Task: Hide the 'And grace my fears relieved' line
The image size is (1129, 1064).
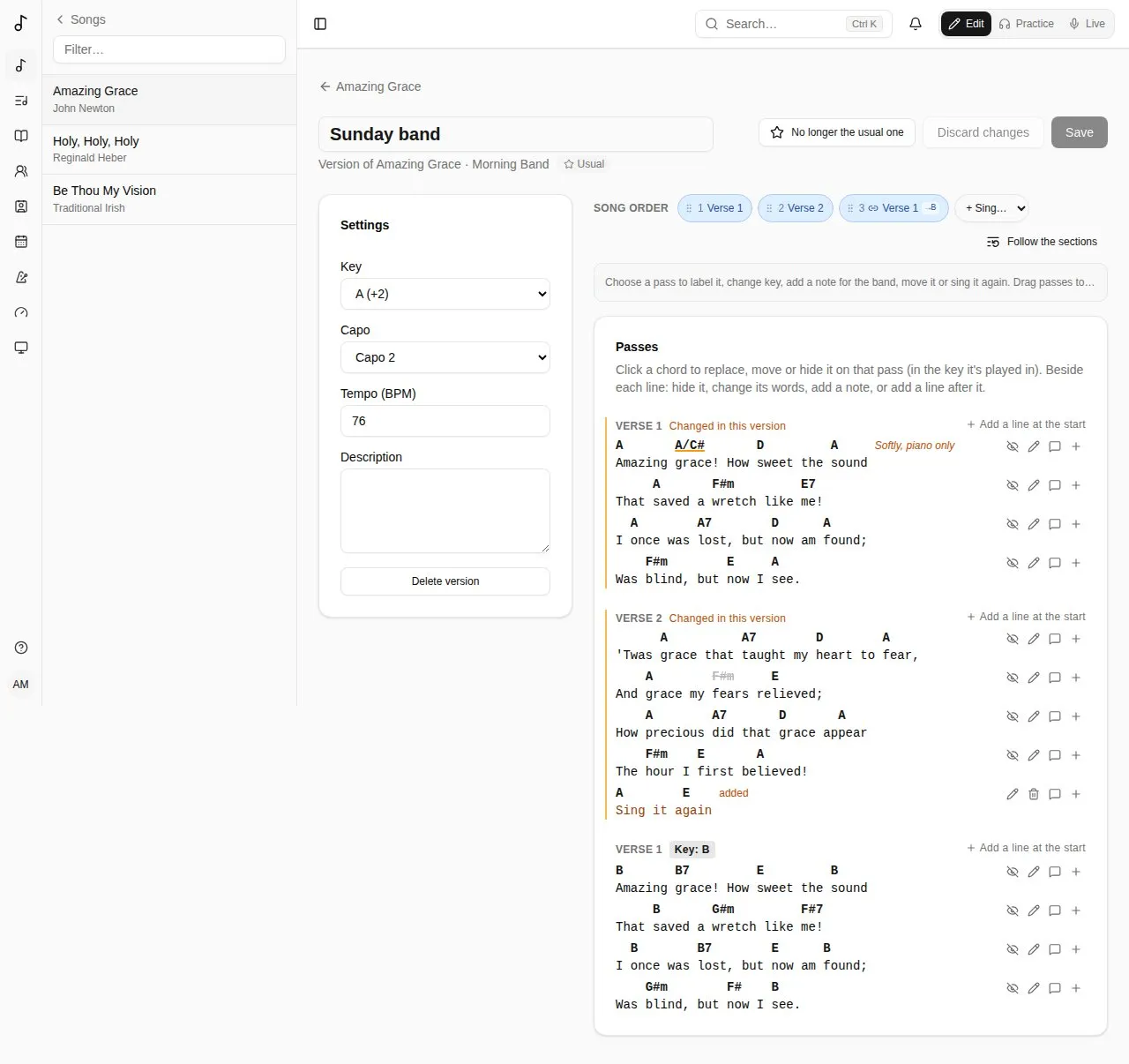Action: [x=1013, y=678]
